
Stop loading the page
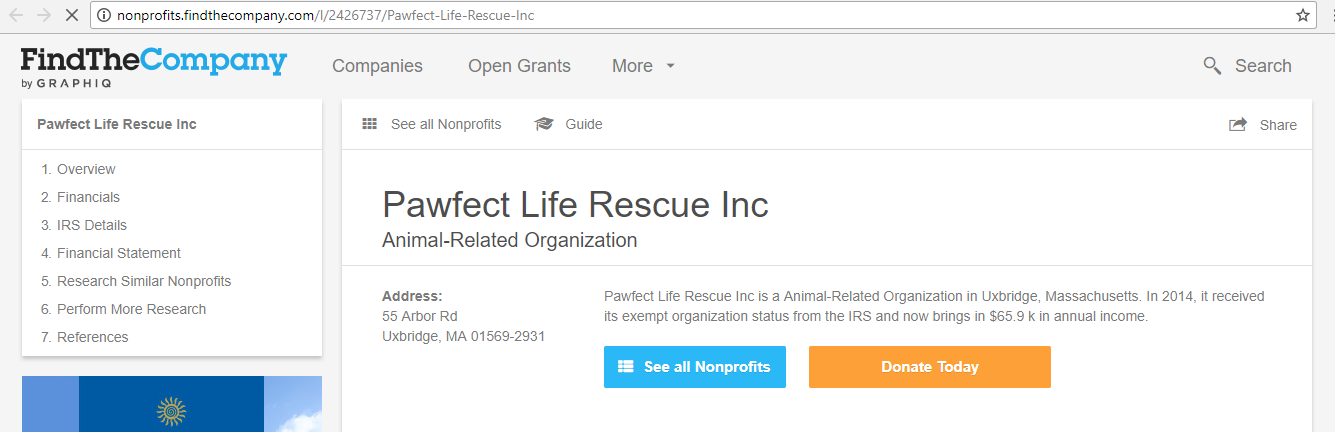[72, 15]
